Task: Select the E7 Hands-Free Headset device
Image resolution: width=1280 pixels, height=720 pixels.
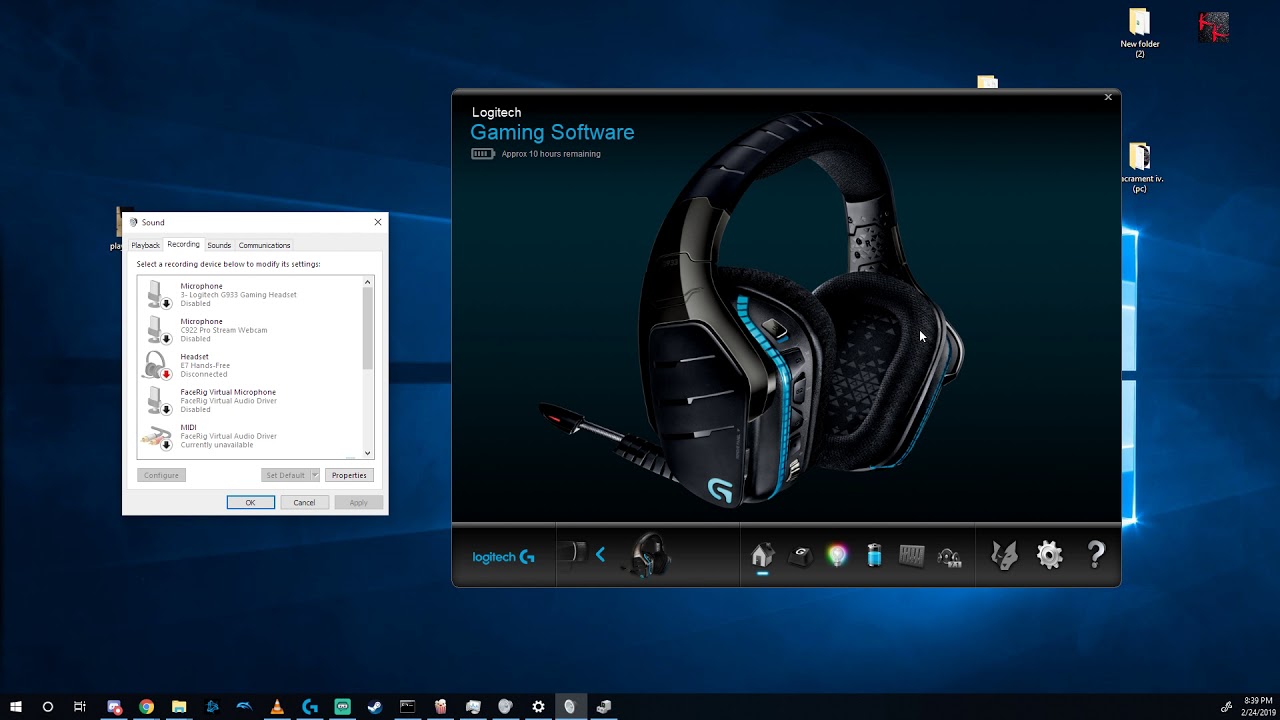Action: tap(249, 365)
